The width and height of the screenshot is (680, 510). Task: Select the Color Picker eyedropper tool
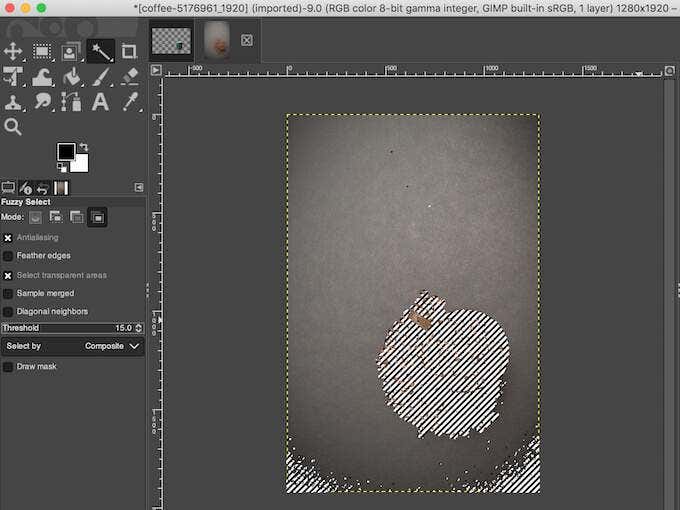(x=129, y=102)
